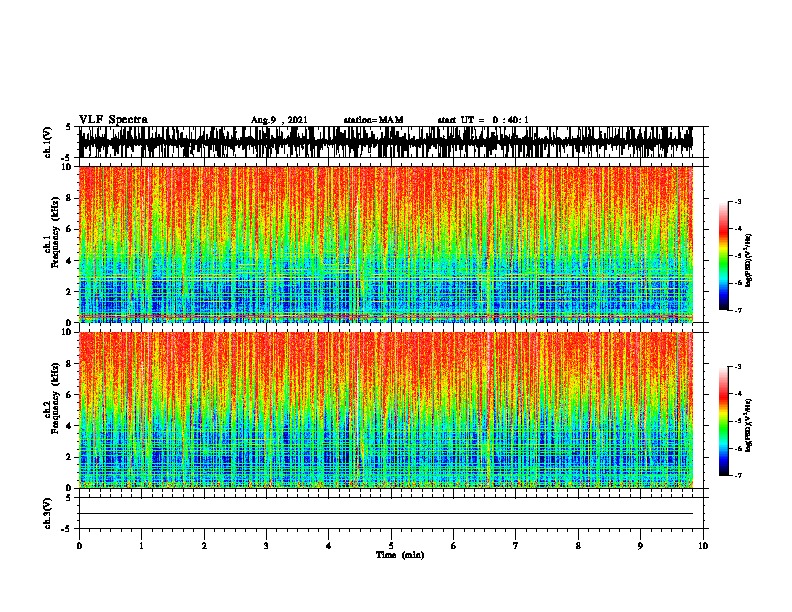Click the ch.1 spectrogram plot
The image size is (792, 612).
(386, 244)
